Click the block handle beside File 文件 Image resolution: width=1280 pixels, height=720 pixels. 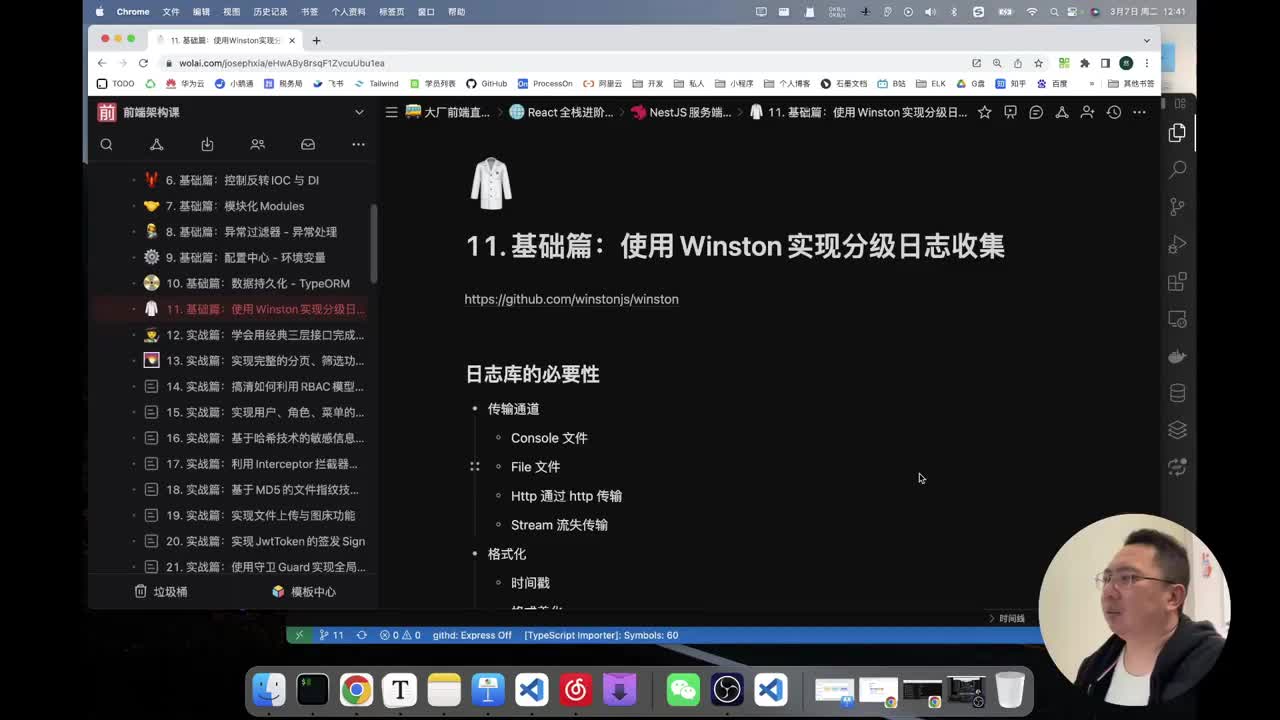click(x=474, y=467)
